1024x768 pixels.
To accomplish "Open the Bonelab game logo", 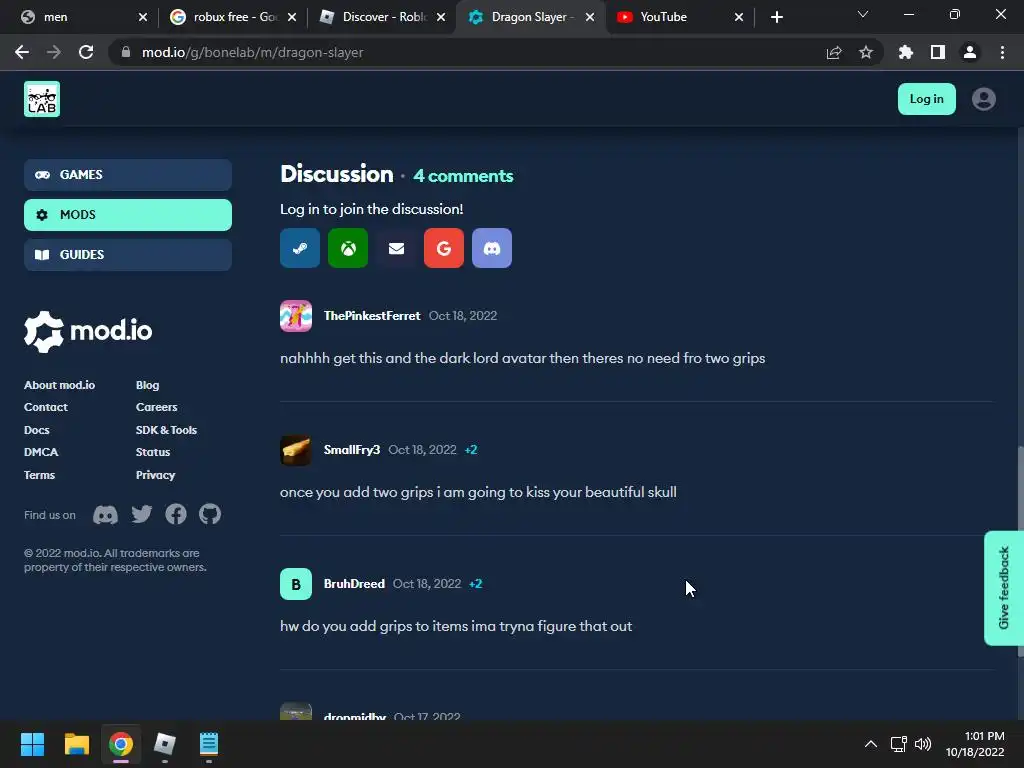I will pos(42,99).
